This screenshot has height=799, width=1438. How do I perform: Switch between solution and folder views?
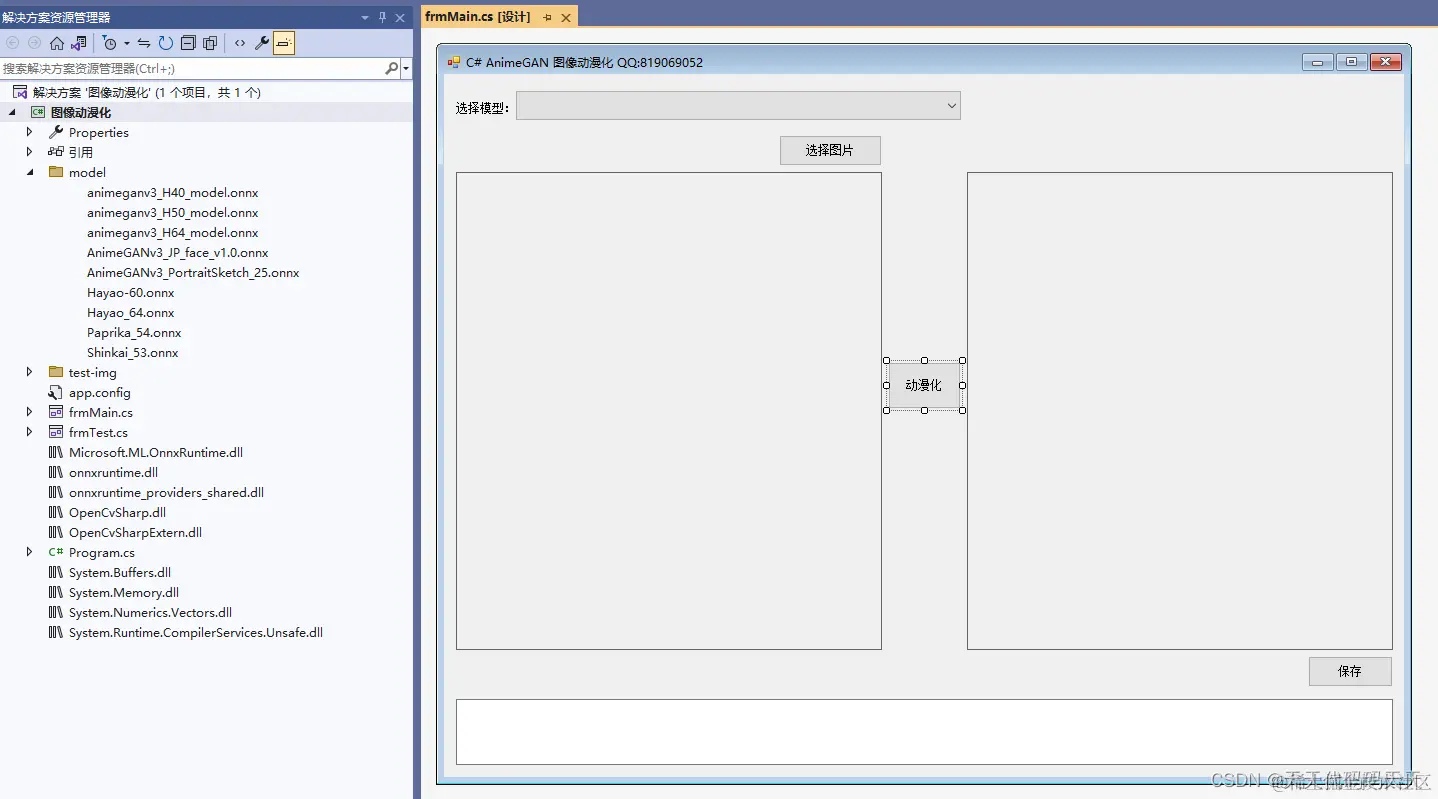click(x=79, y=43)
